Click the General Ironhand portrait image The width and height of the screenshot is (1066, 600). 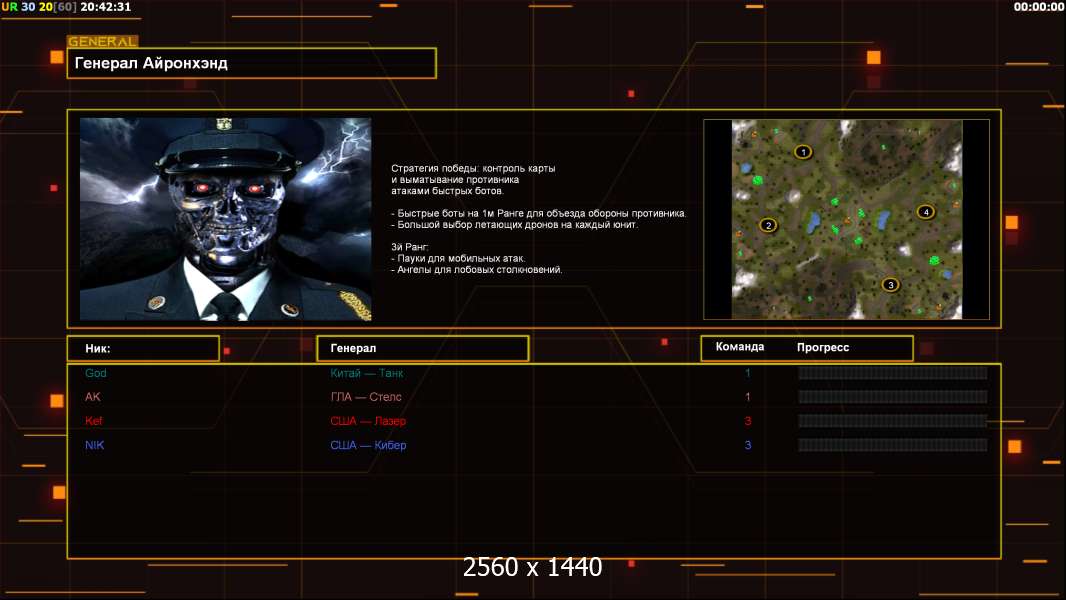click(226, 219)
